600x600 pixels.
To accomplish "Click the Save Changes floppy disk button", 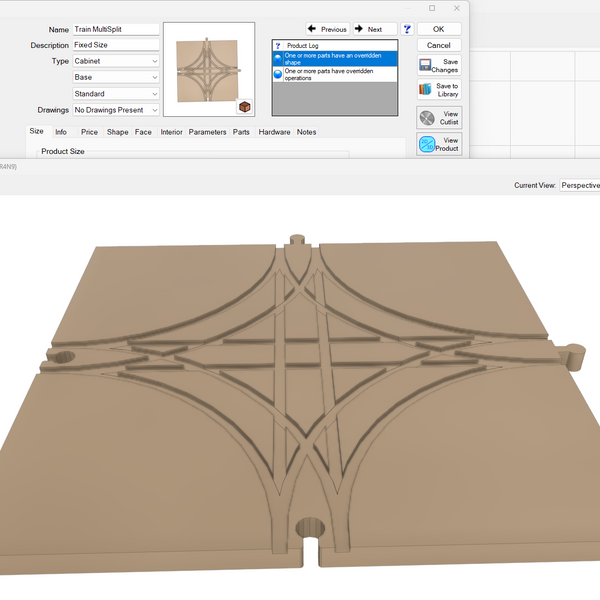I will tap(439, 66).
